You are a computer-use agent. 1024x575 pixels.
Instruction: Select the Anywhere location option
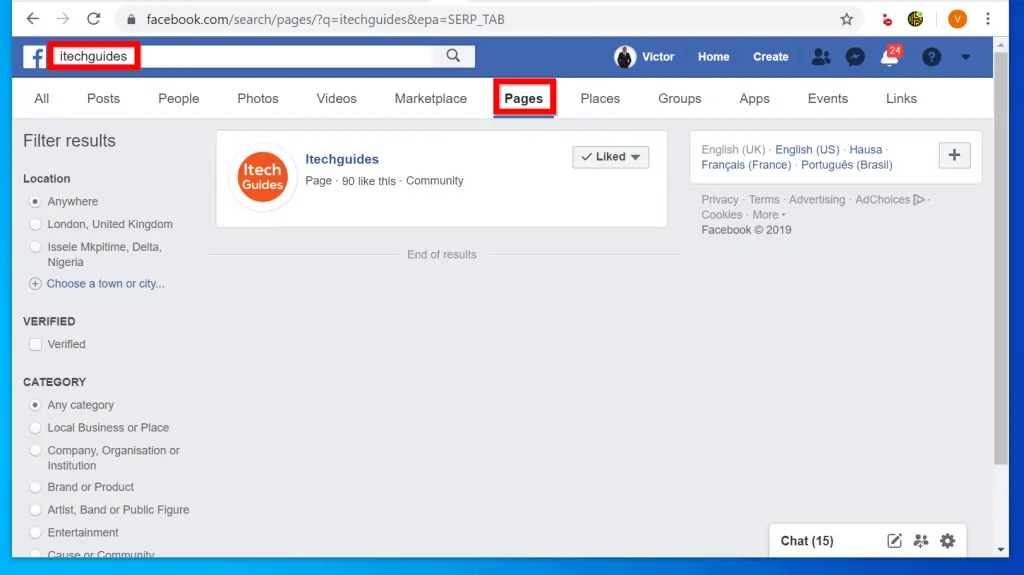click(35, 202)
